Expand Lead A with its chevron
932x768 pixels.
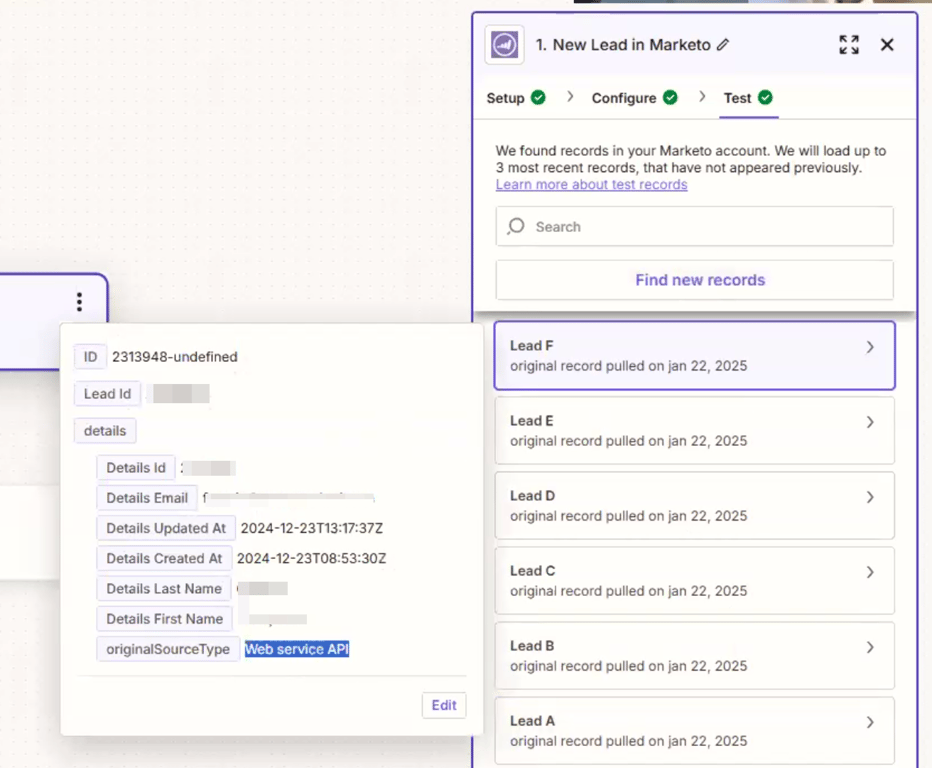tap(870, 722)
